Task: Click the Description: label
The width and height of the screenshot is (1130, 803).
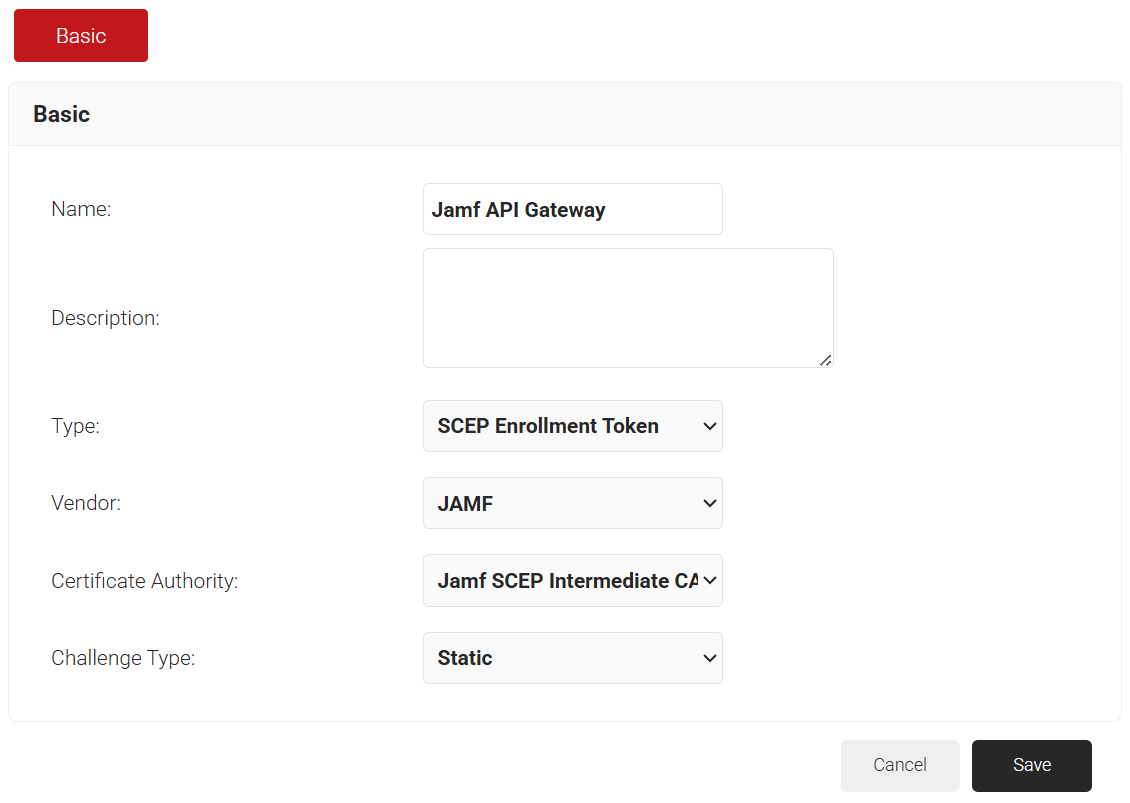Action: coord(105,318)
